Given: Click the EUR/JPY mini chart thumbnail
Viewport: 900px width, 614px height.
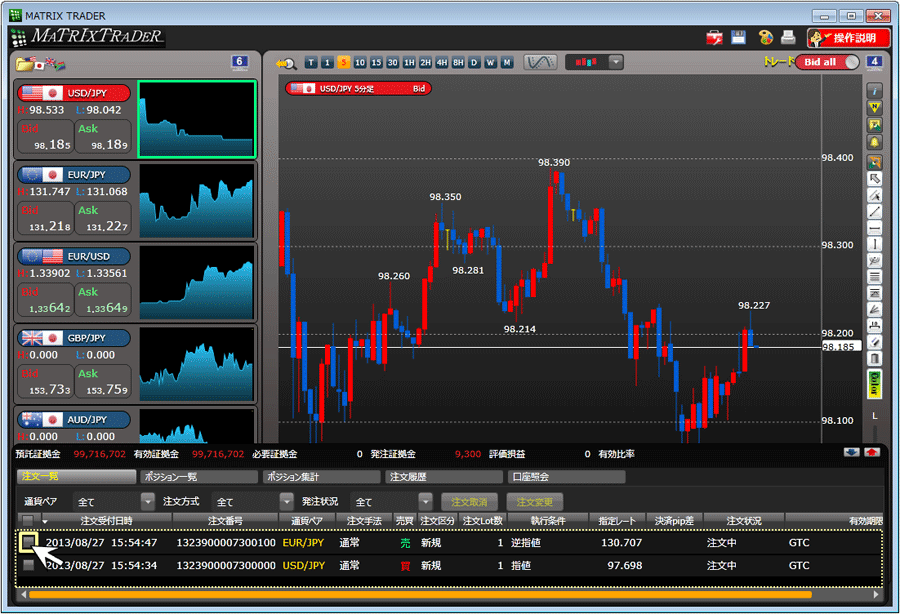Looking at the screenshot, I should [x=197, y=201].
